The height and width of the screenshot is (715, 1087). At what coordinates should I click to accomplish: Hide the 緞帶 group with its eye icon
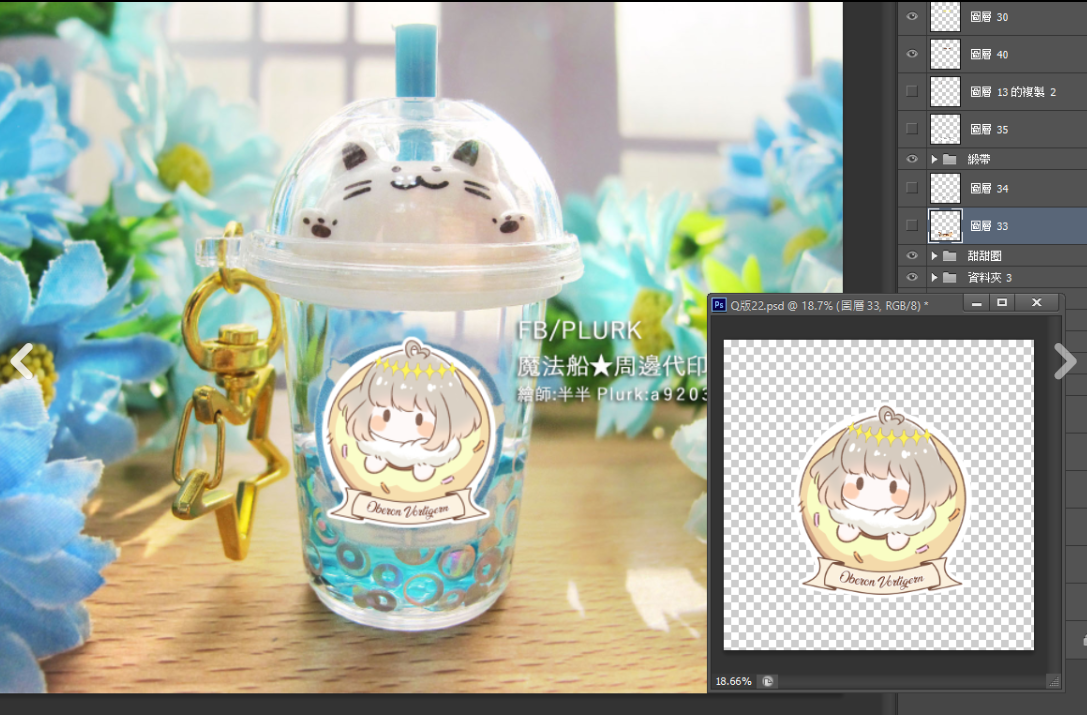[912, 159]
